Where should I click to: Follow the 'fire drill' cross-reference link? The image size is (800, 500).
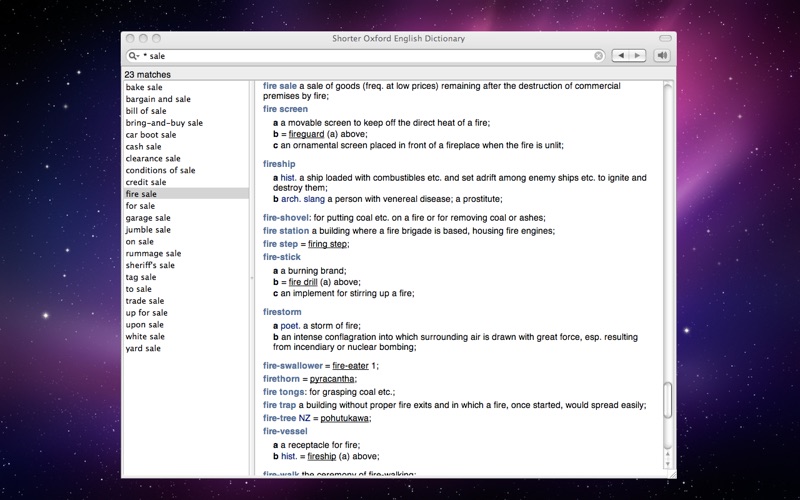pos(303,282)
